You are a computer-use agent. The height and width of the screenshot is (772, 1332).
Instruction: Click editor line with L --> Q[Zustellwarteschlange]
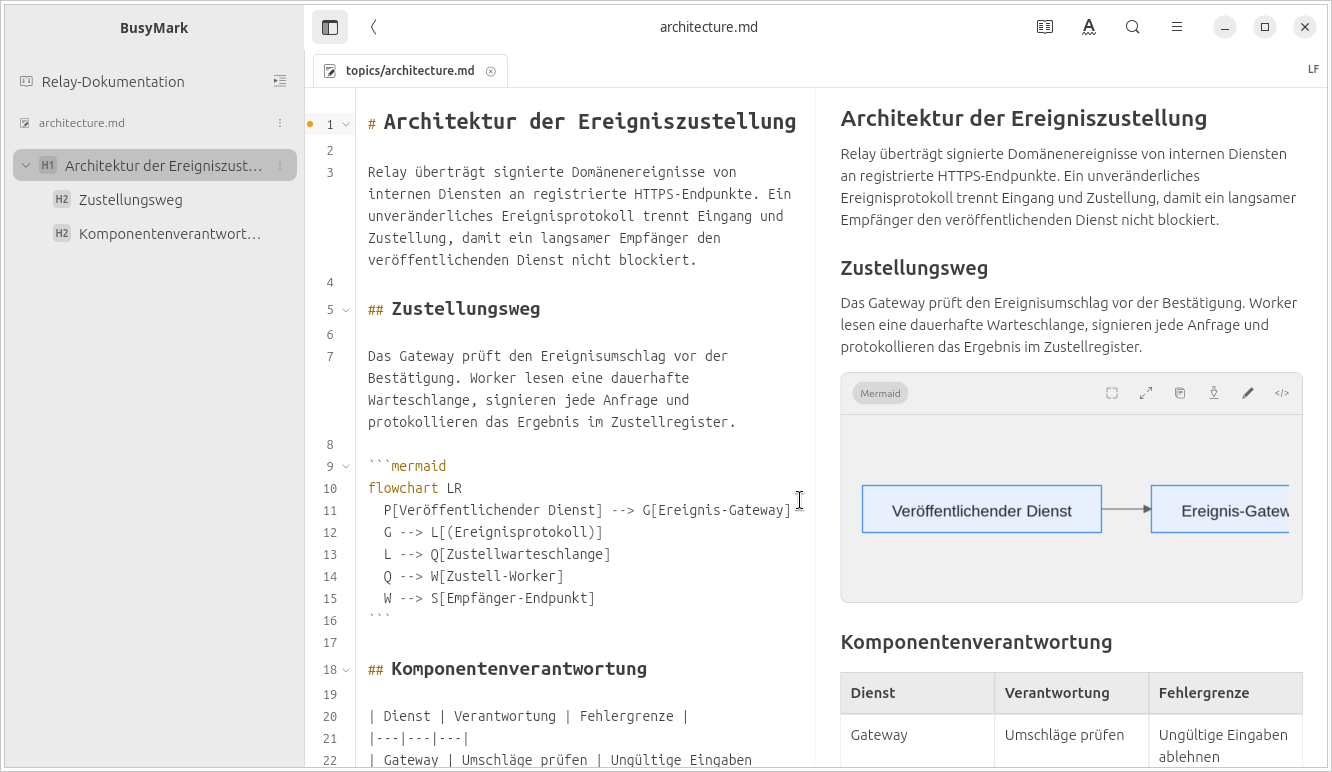tap(497, 554)
